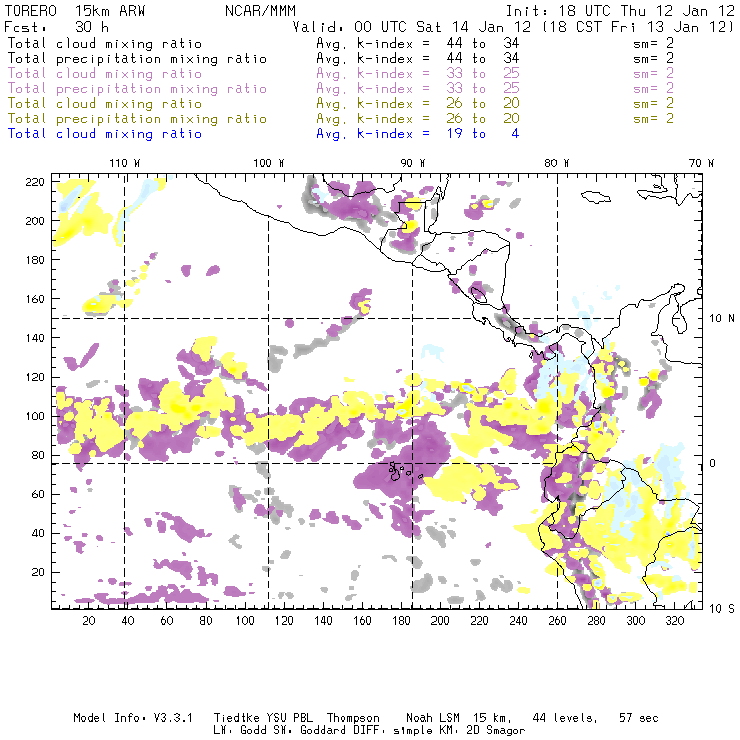
Task: Select the "70 W" longitude label
Action: pyautogui.click(x=701, y=163)
